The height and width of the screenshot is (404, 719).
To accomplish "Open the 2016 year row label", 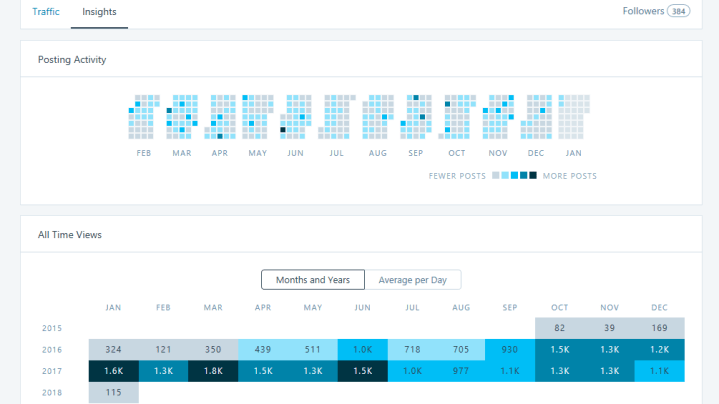I will [52, 350].
